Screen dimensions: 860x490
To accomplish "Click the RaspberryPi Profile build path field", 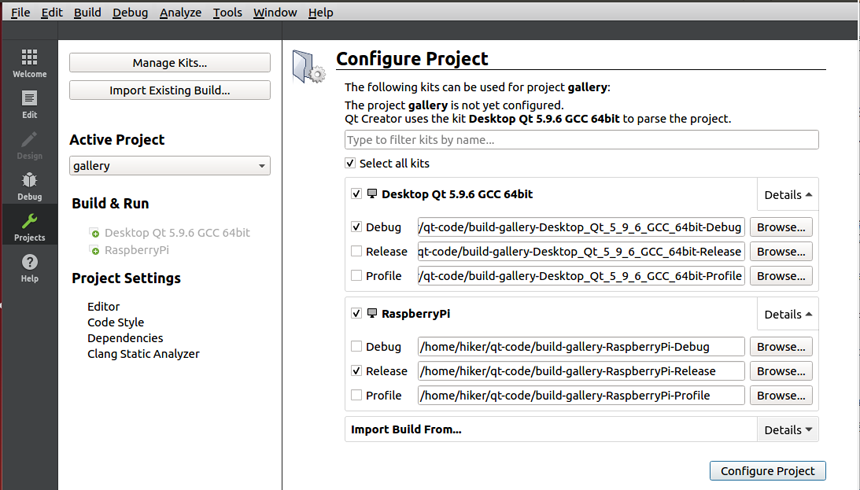I will click(581, 395).
